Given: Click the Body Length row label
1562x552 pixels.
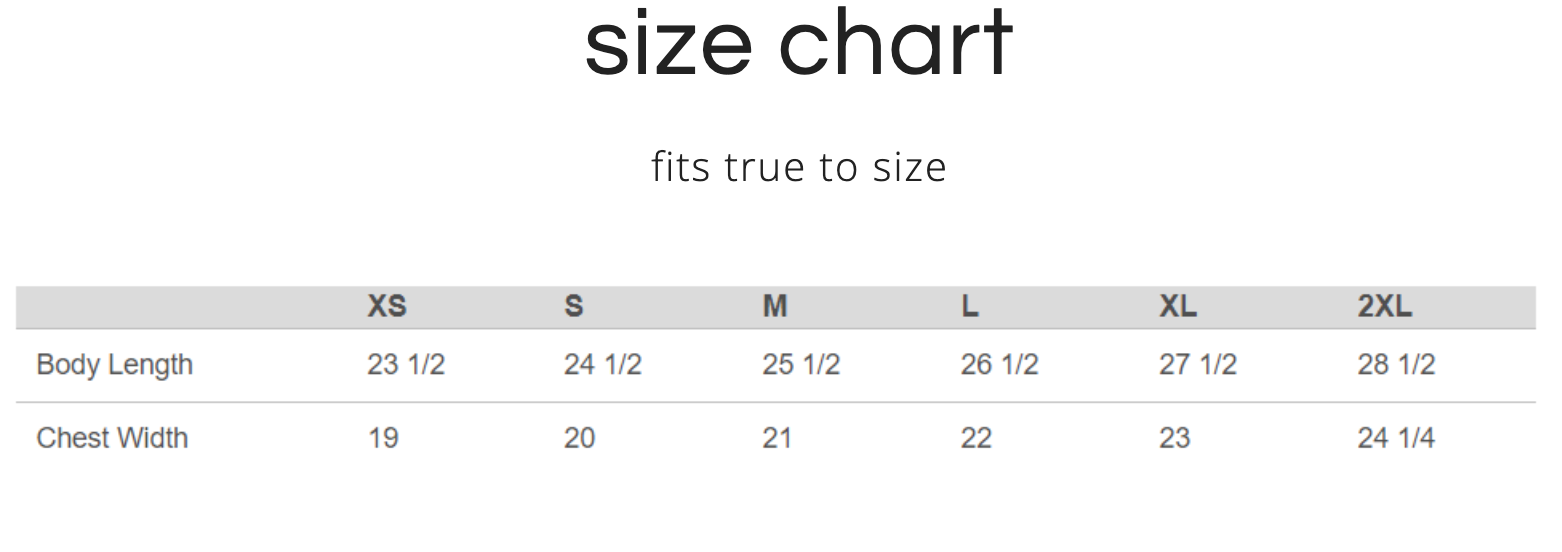Looking at the screenshot, I should click(114, 365).
